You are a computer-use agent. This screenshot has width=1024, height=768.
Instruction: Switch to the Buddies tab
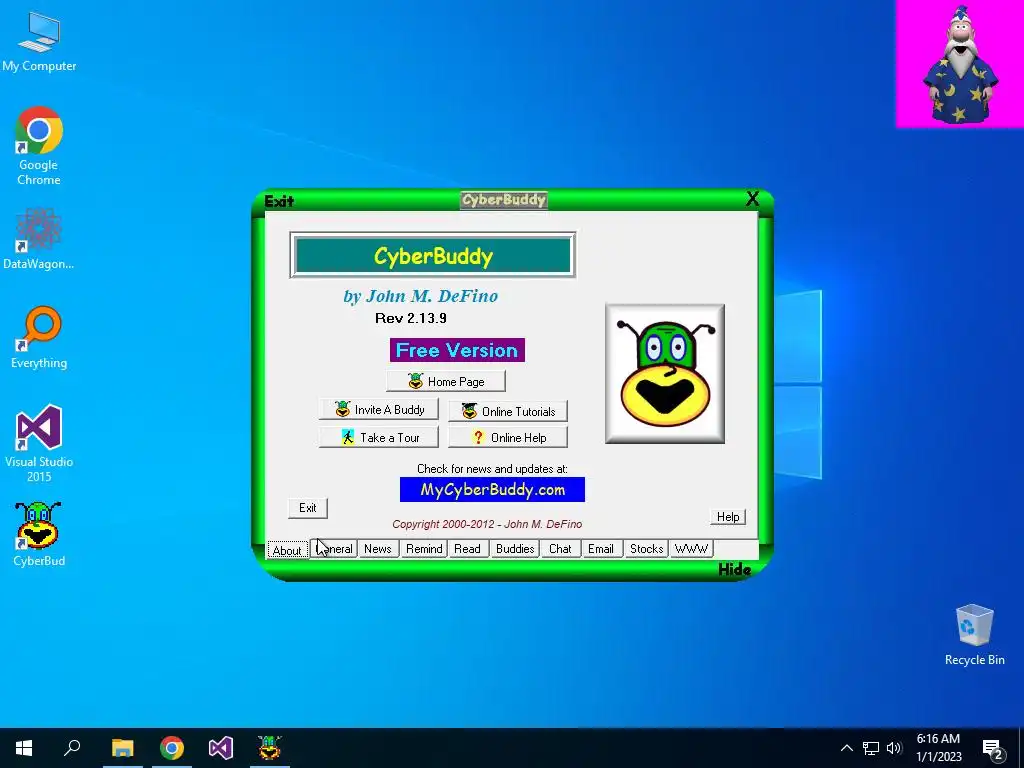tap(515, 549)
